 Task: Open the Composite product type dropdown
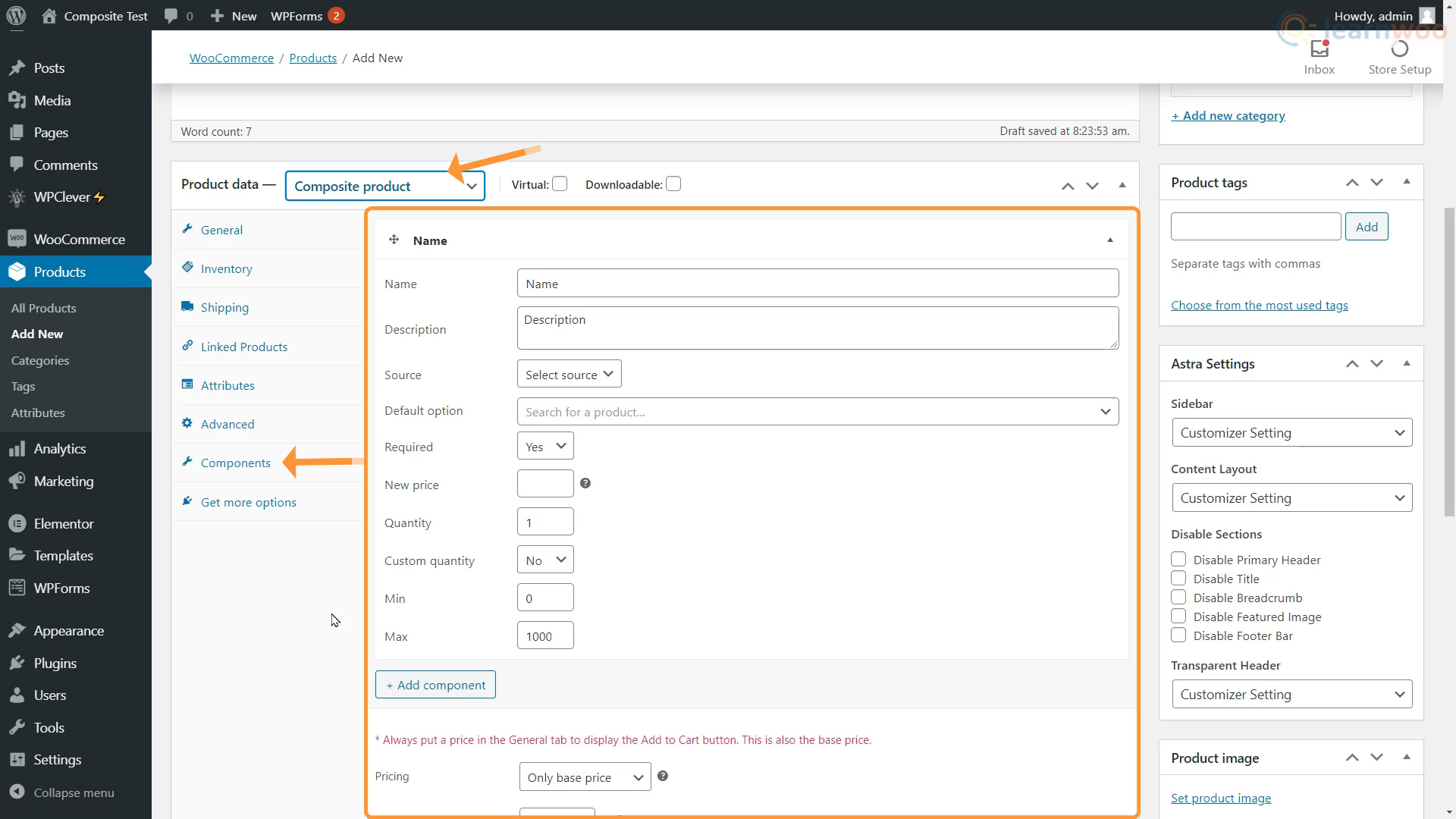click(x=385, y=185)
